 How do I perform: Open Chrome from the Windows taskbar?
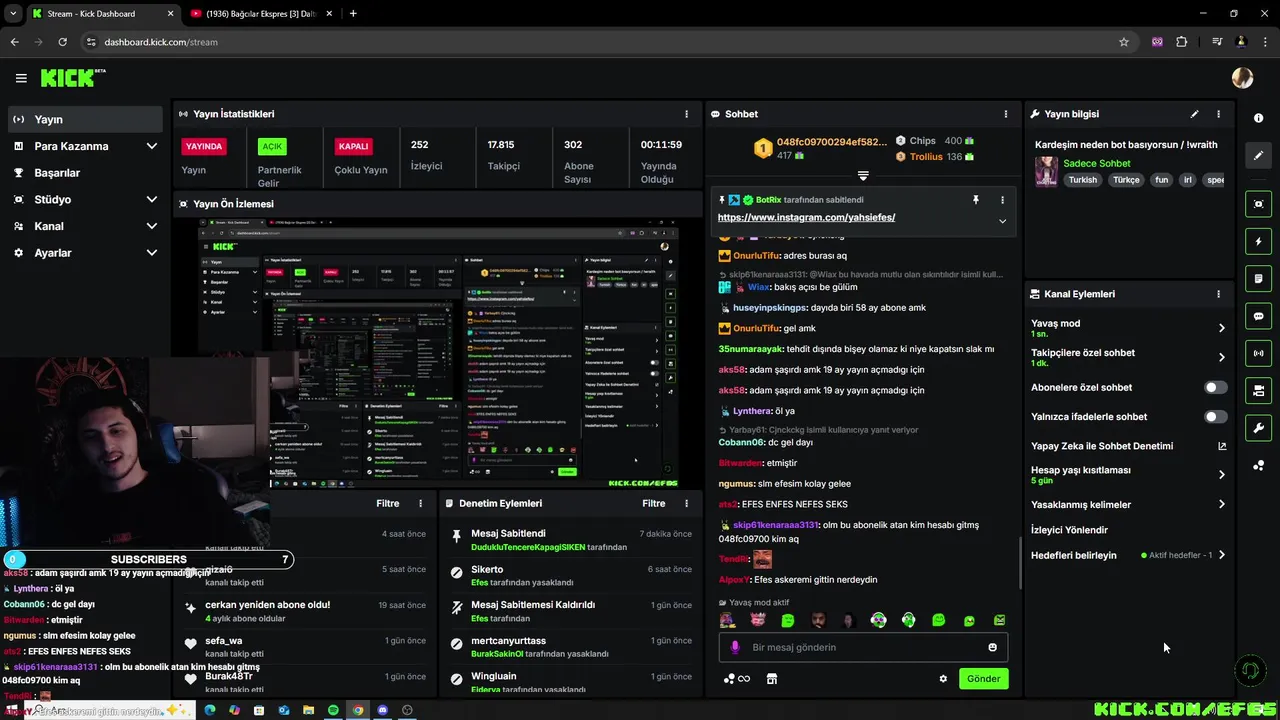coord(357,710)
